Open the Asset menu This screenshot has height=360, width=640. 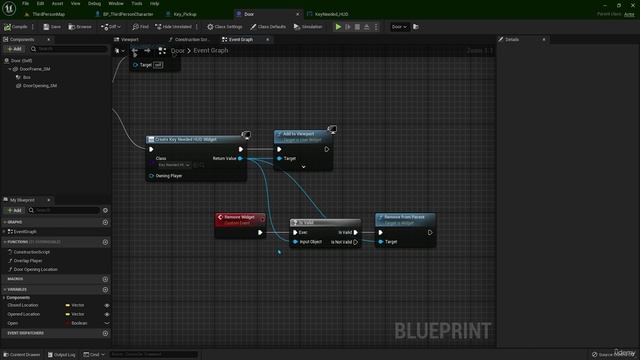click(x=58, y=3)
